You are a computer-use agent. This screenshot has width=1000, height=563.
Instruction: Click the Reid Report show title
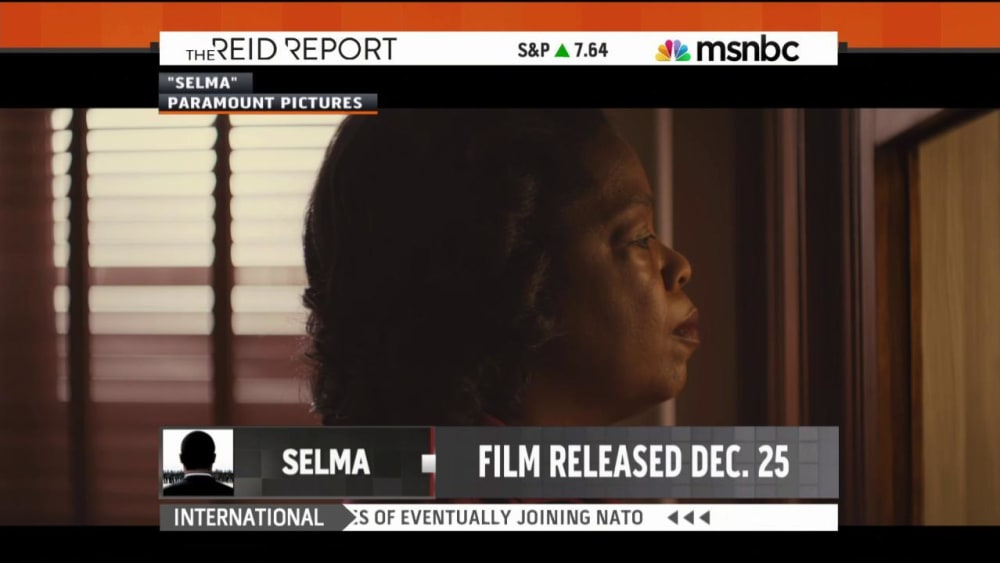pyautogui.click(x=291, y=49)
